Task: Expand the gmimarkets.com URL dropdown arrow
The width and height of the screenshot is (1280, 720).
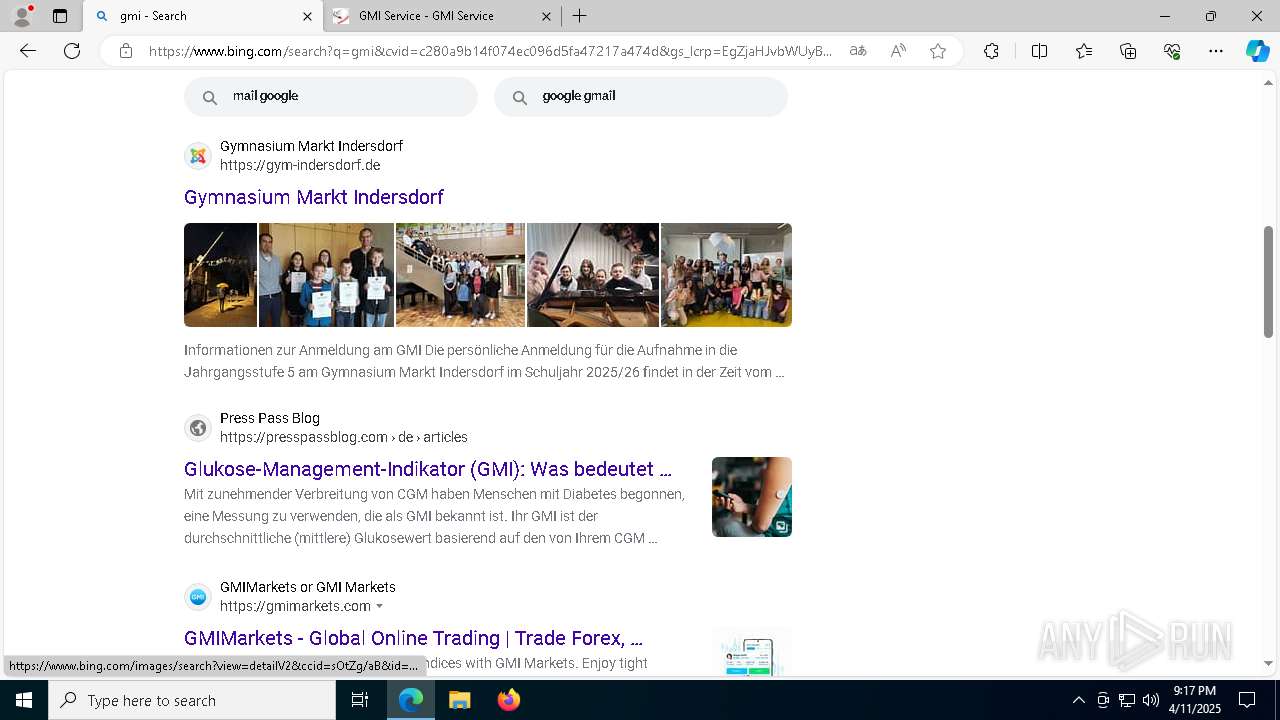Action: coord(379,606)
